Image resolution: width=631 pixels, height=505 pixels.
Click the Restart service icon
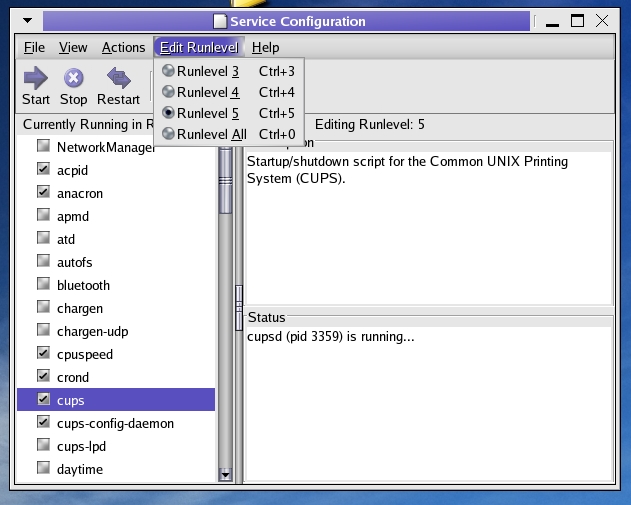pos(119,78)
